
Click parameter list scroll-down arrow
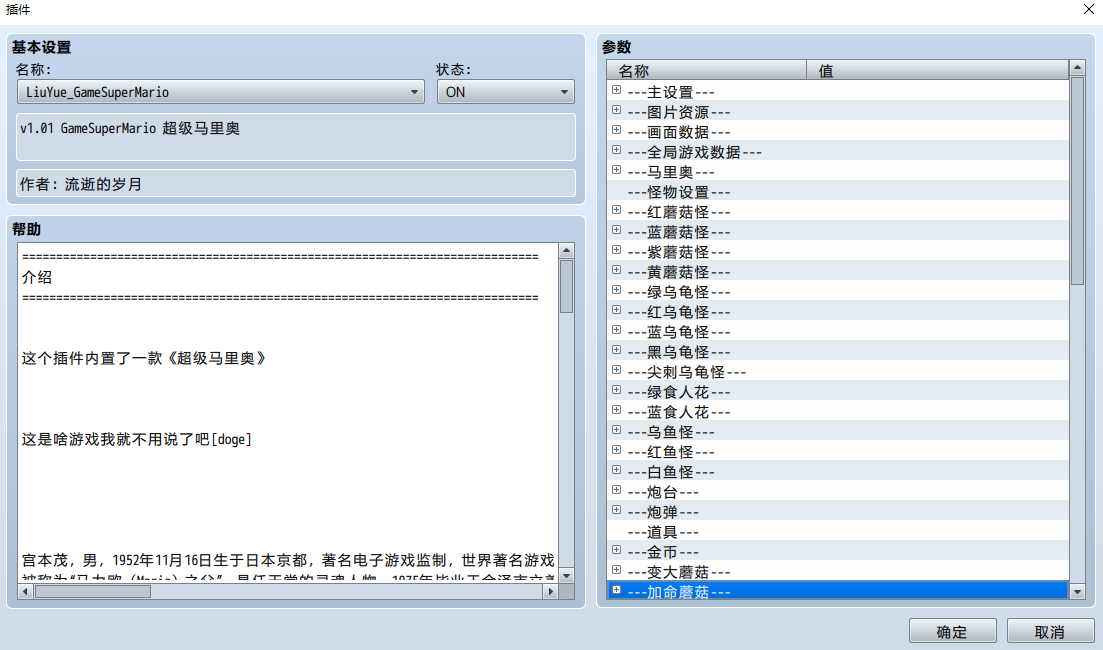coord(1077,592)
